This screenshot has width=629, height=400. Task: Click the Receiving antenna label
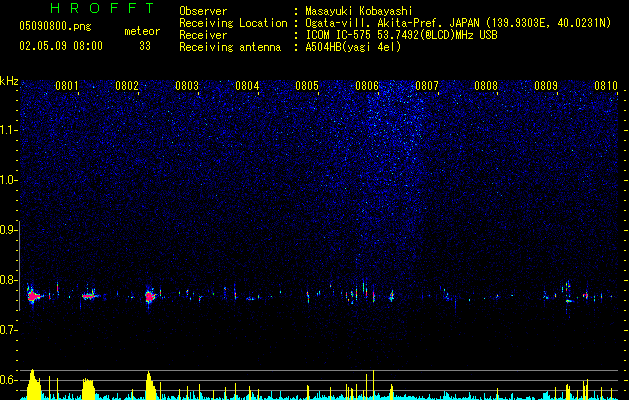[x=230, y=47]
